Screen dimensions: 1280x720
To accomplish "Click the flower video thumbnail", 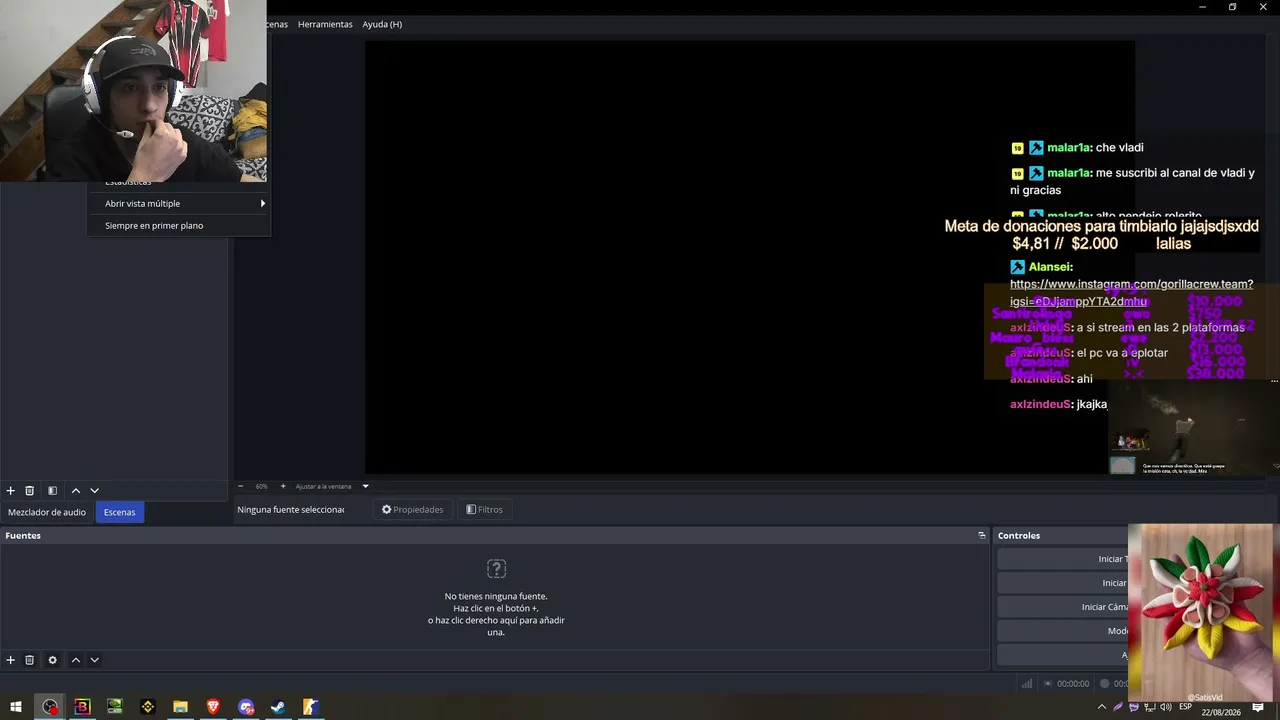I will click(1201, 613).
